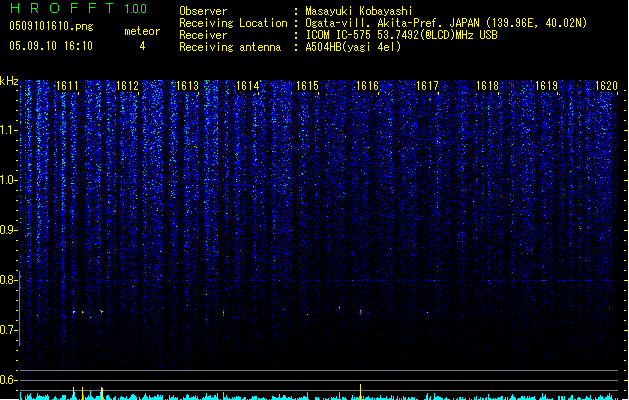This screenshot has height=400, width=629.
Task: Click the meteor count value 4
Action: (x=142, y=46)
